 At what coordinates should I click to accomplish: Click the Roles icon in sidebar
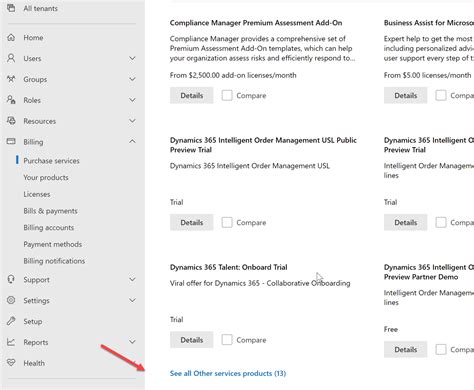pyautogui.click(x=11, y=100)
